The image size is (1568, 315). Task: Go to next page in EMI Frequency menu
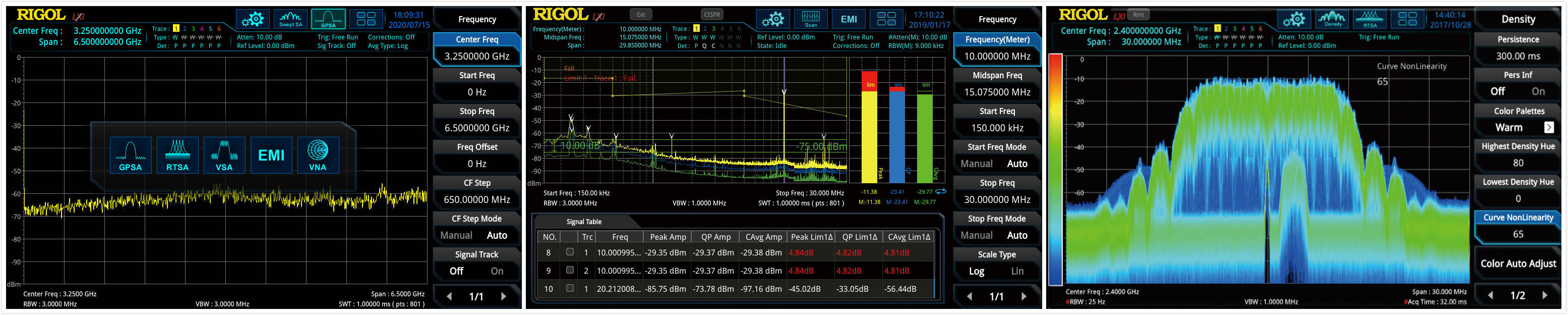click(1024, 297)
